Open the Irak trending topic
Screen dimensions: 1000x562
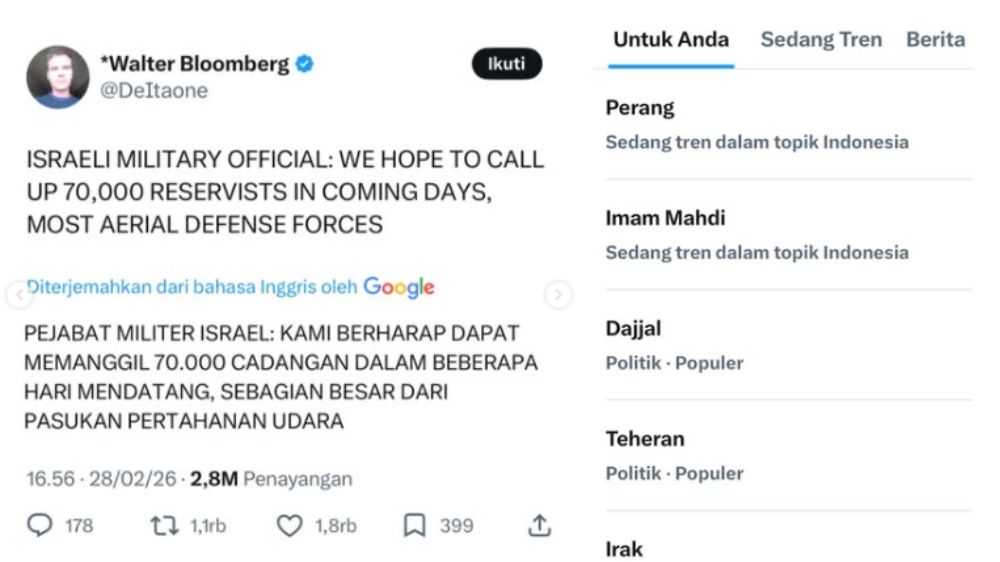pyautogui.click(x=624, y=549)
